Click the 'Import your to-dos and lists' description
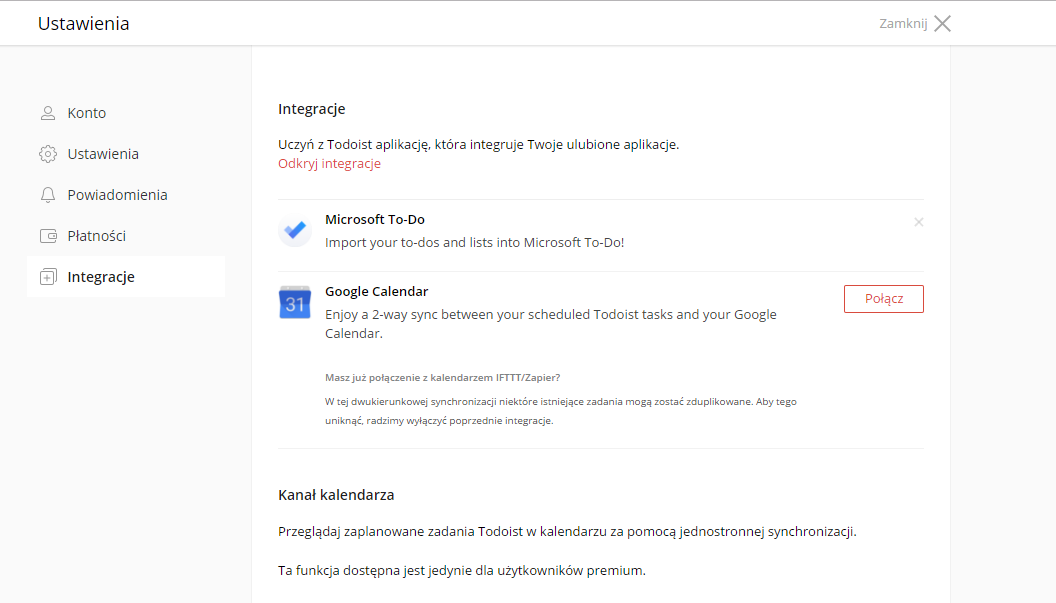 tap(475, 243)
